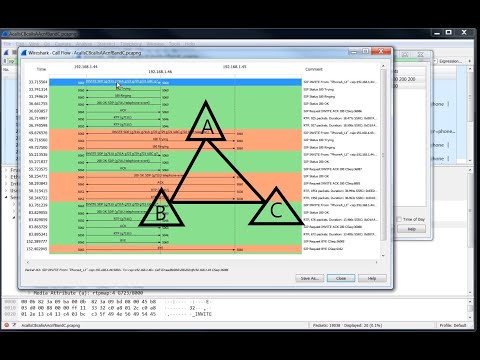Select the BYE row at time 132.389777
This screenshot has width=480, height=360.
pyautogui.click(x=175, y=241)
